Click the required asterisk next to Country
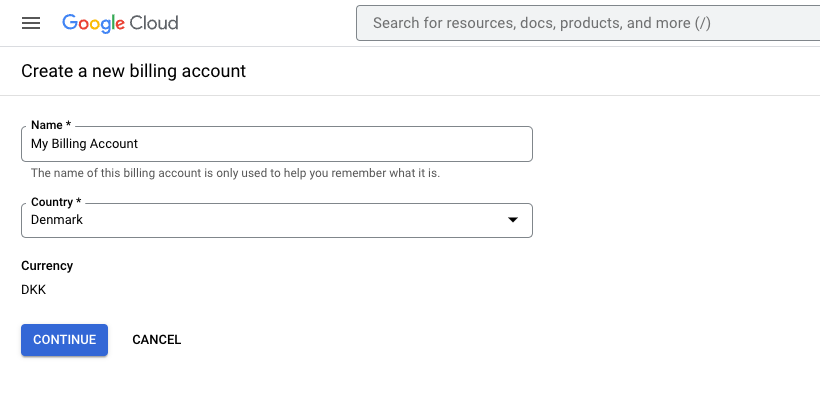 [78, 201]
